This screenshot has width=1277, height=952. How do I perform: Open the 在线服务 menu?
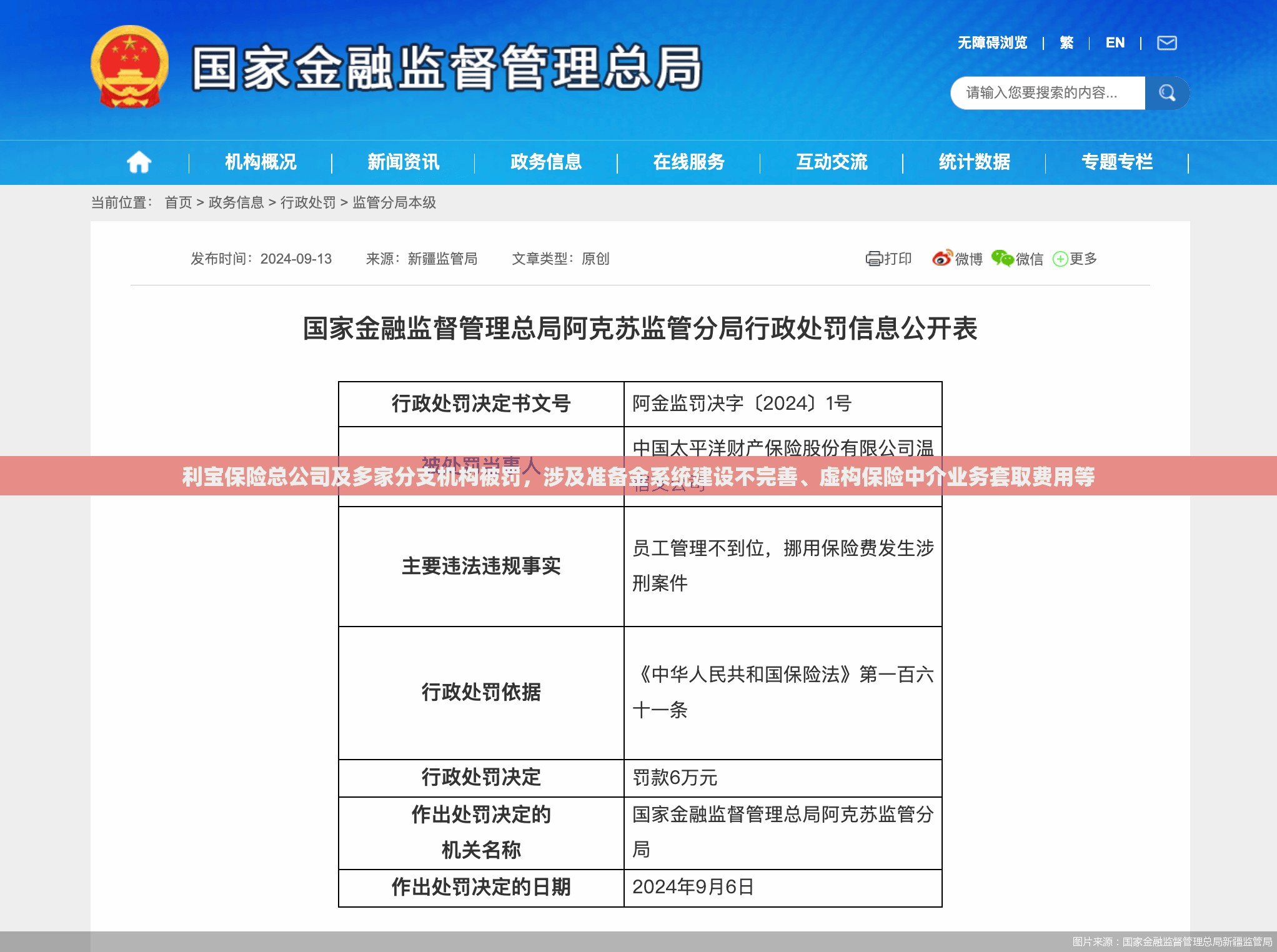pyautogui.click(x=688, y=162)
